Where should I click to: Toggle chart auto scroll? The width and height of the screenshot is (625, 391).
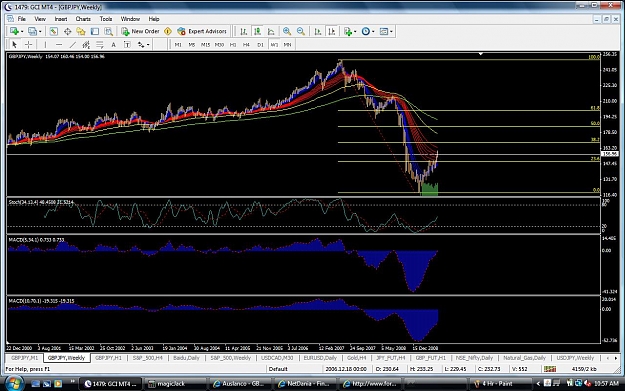coord(318,31)
